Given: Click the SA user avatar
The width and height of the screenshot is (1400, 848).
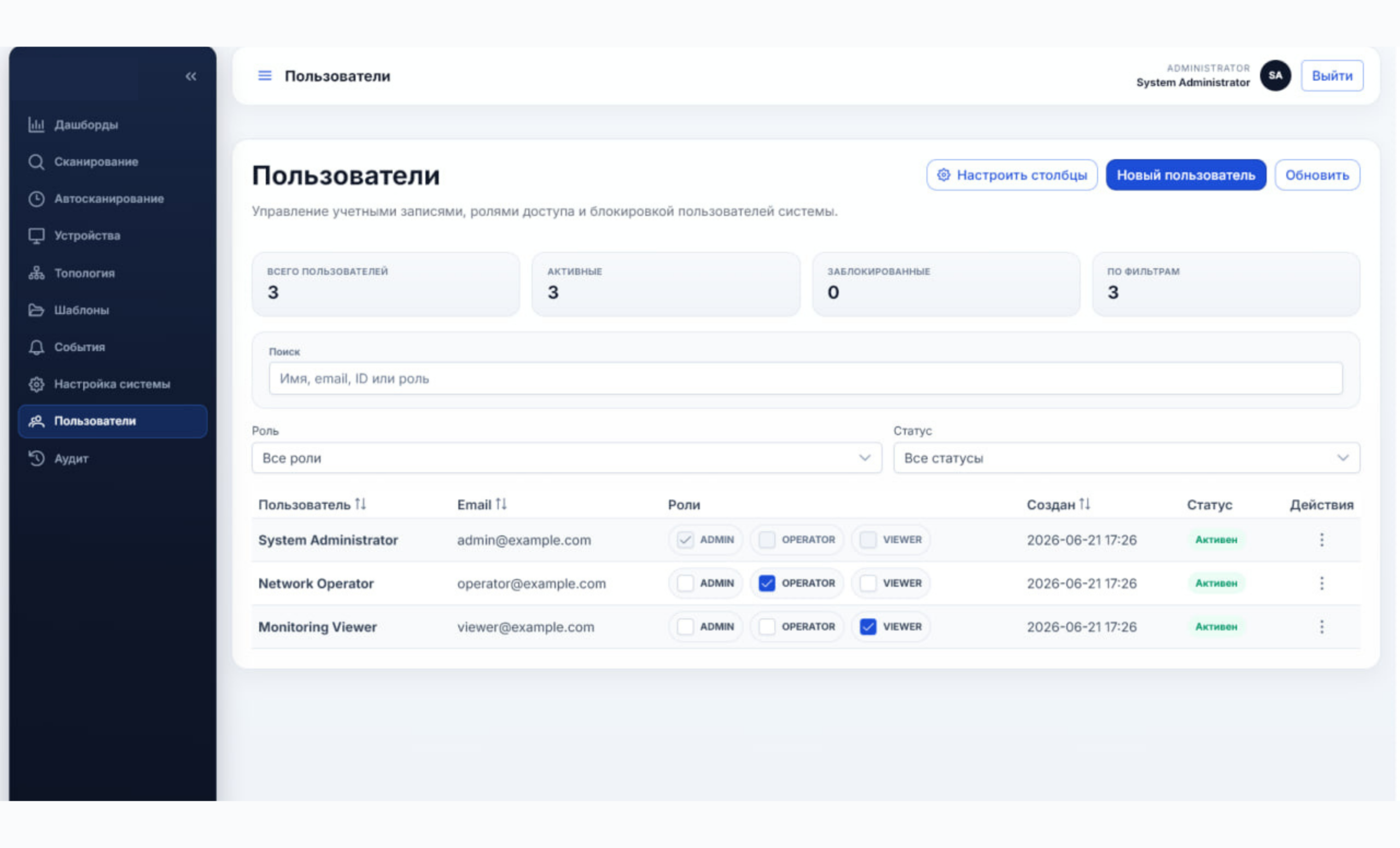Looking at the screenshot, I should (1275, 75).
